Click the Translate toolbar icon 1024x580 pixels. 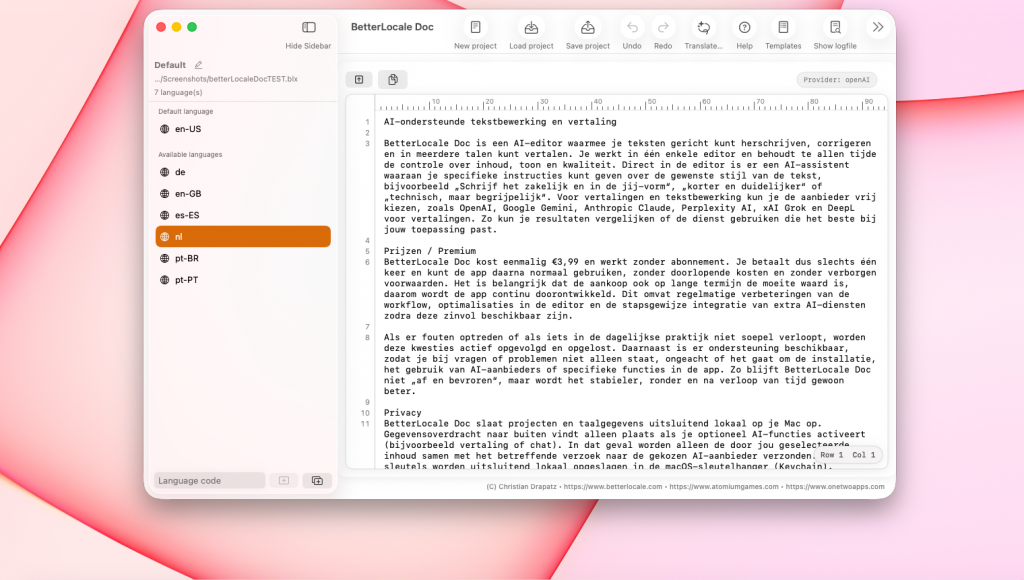click(x=703, y=28)
